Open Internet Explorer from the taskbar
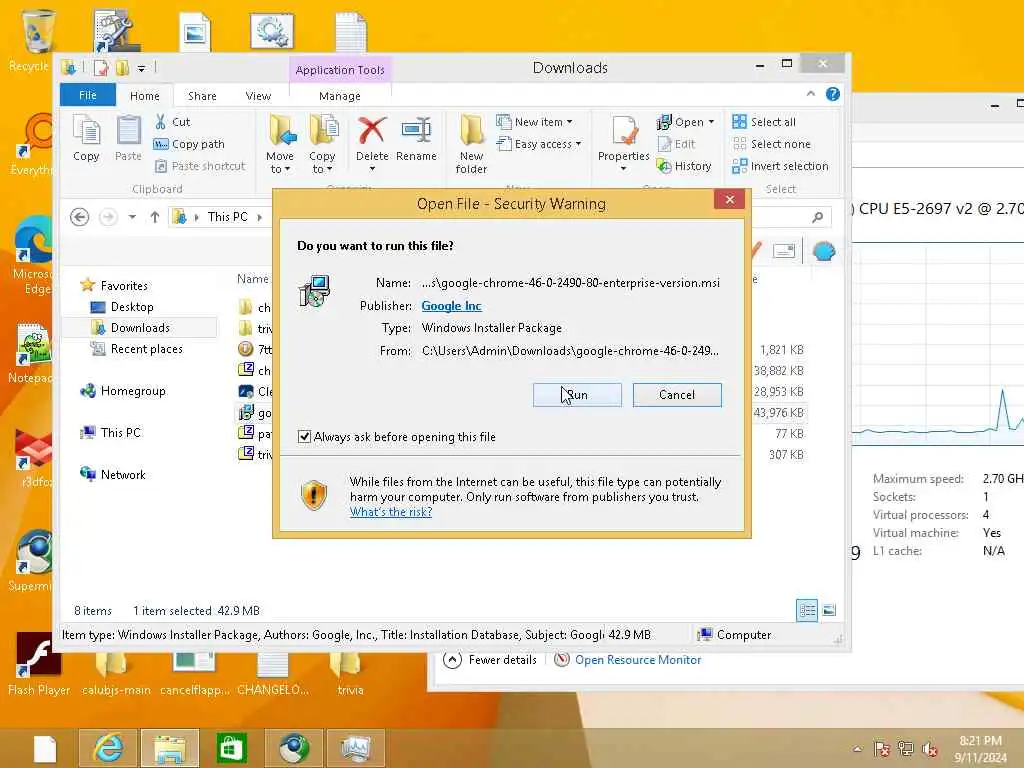Viewport: 1024px width, 768px height. (x=108, y=747)
